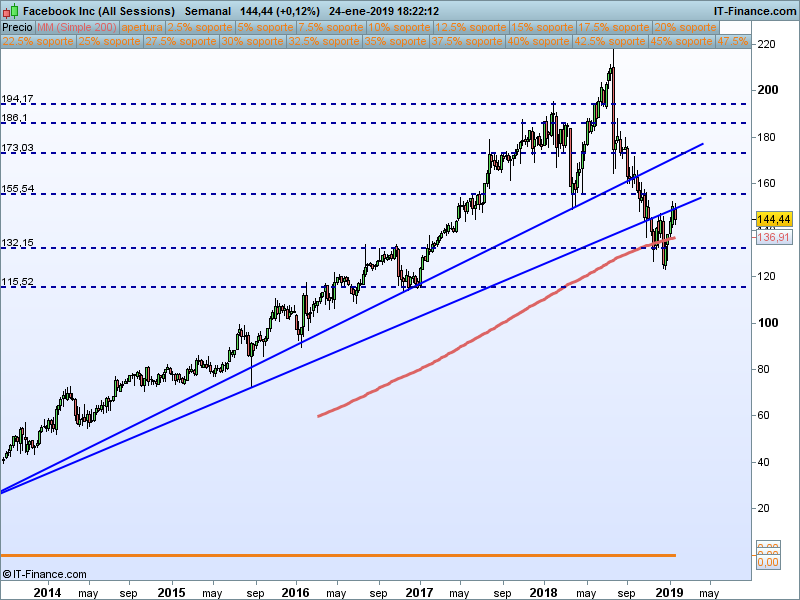The width and height of the screenshot is (800, 600).
Task: Click the 7.5% soporte label
Action: click(x=331, y=28)
